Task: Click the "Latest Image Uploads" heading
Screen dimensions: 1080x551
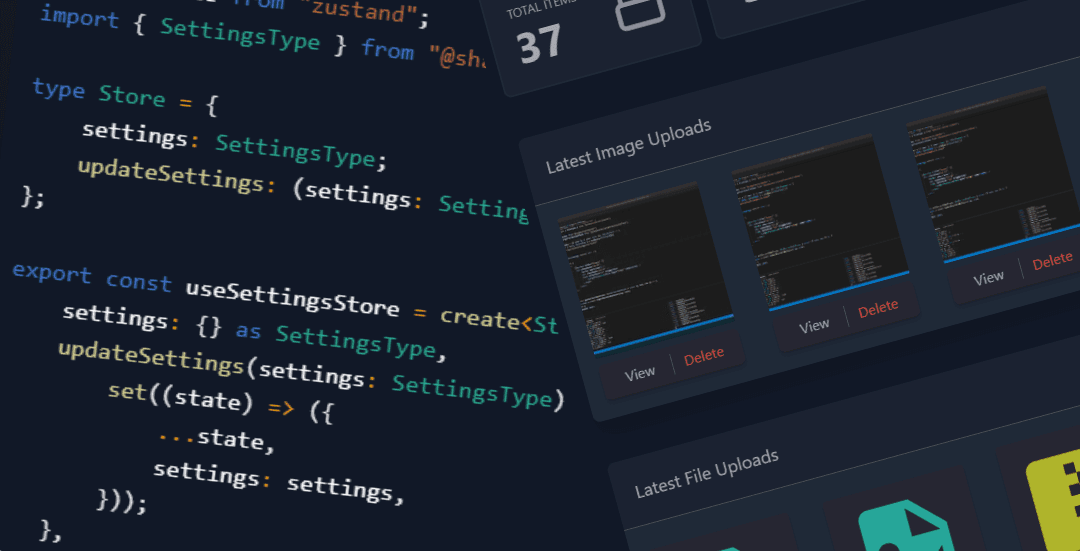Action: click(628, 146)
